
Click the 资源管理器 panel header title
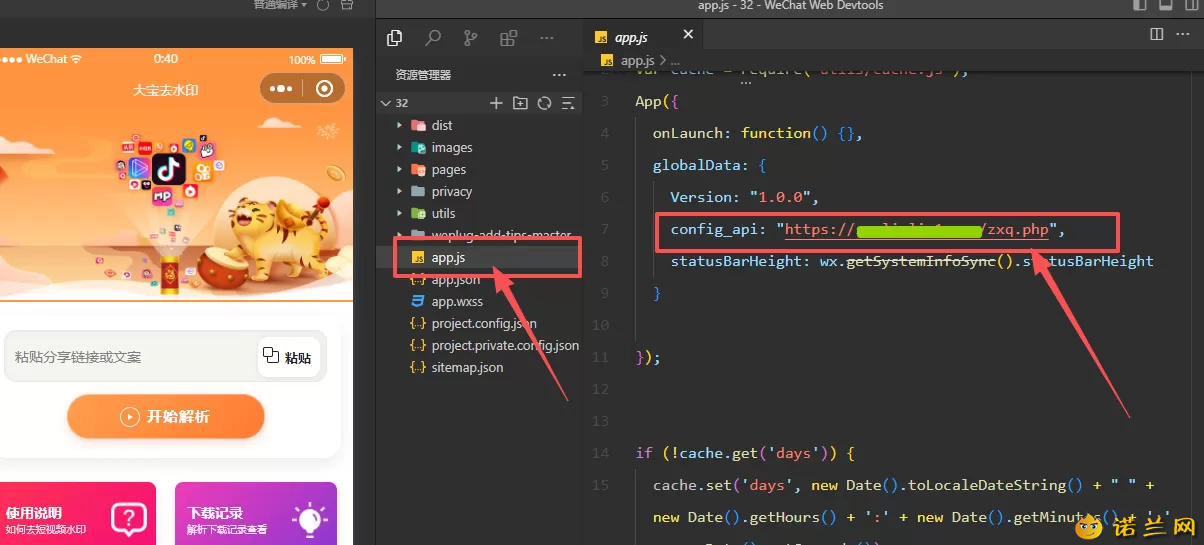pos(423,75)
